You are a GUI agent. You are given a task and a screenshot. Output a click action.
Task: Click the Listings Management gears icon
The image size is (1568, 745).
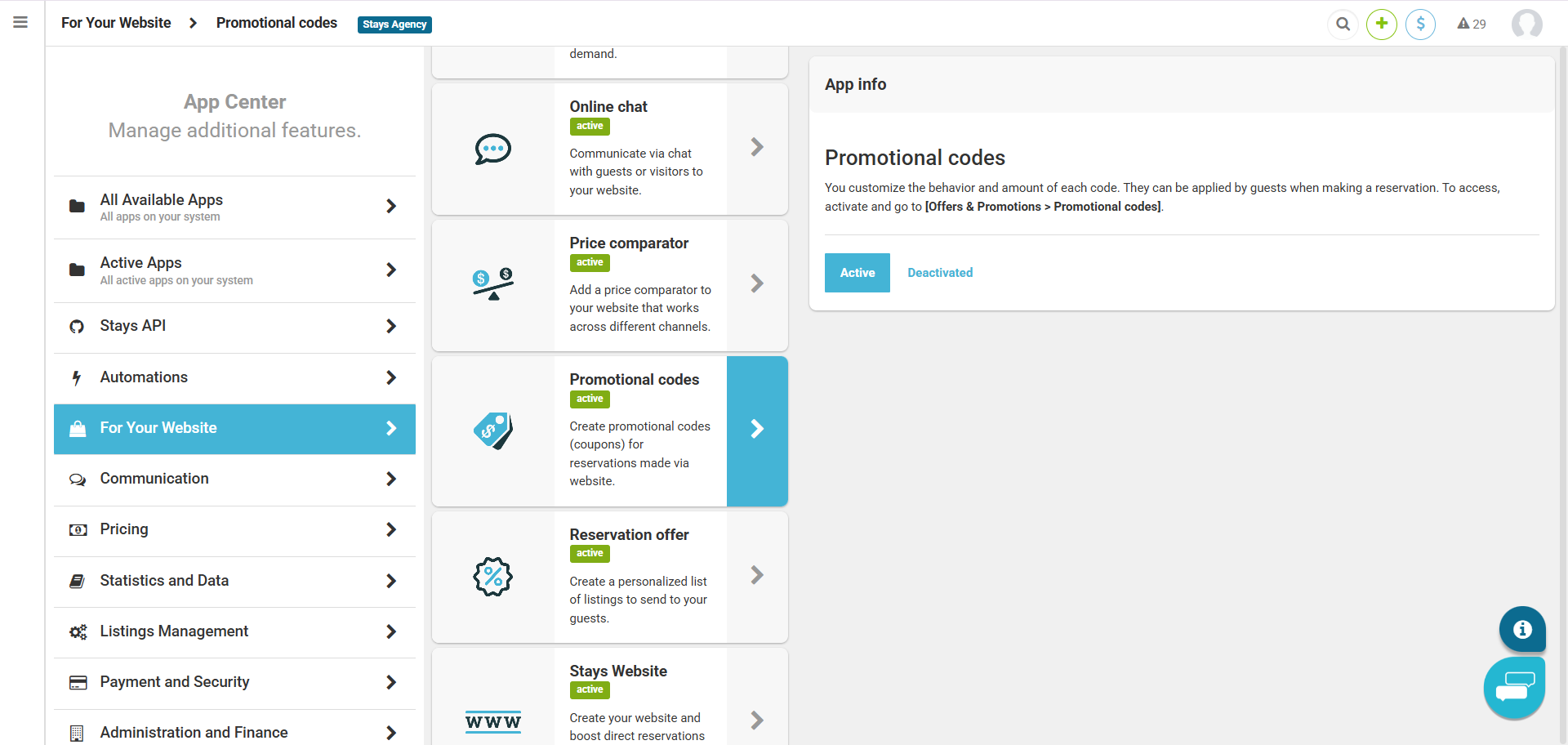[x=78, y=632]
